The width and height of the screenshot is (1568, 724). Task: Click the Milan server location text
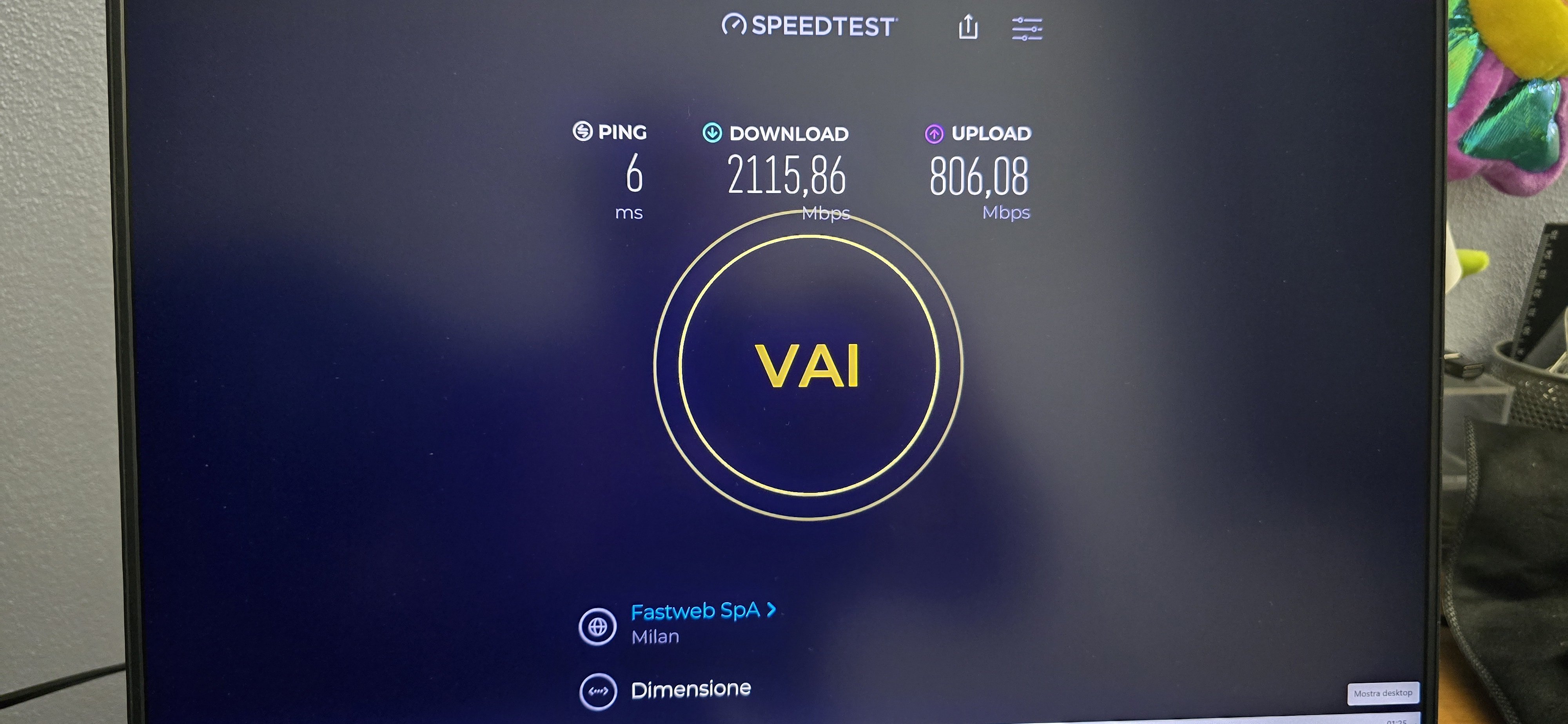coord(655,637)
